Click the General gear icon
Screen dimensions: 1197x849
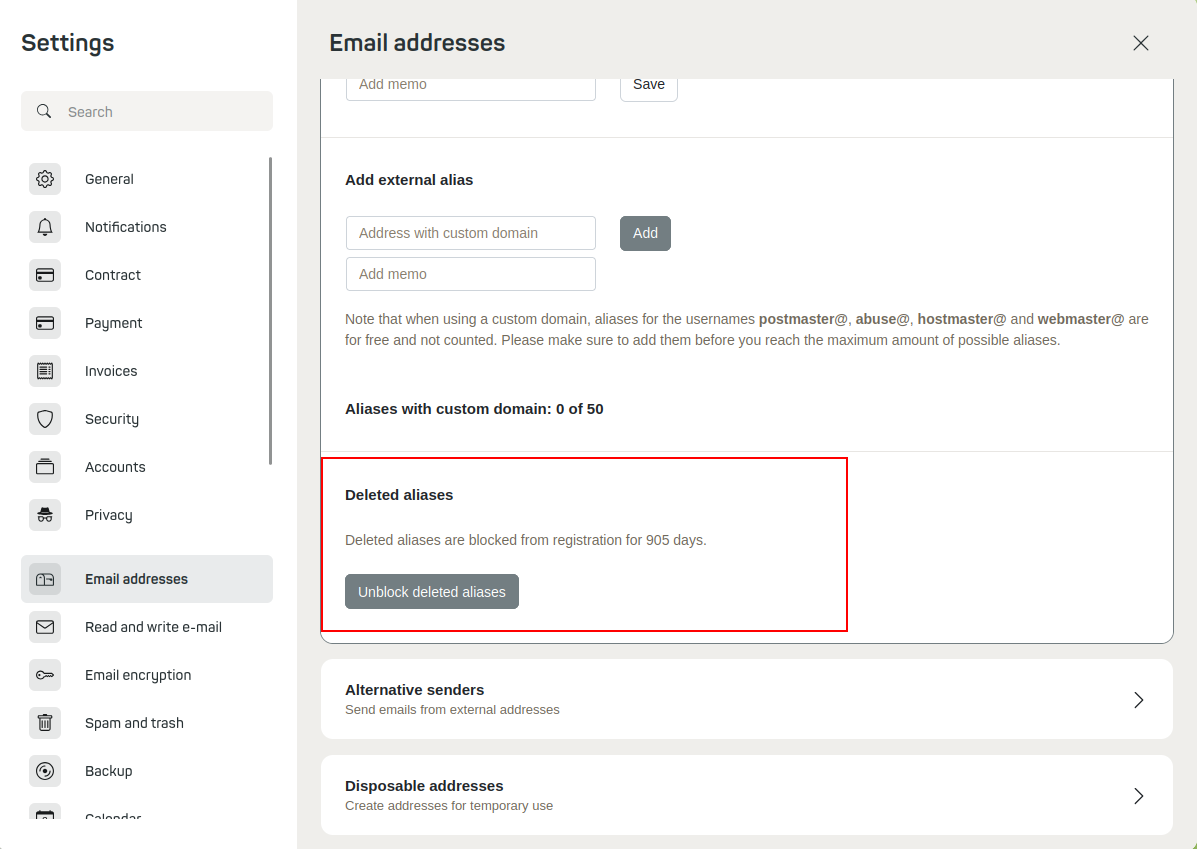coord(45,179)
